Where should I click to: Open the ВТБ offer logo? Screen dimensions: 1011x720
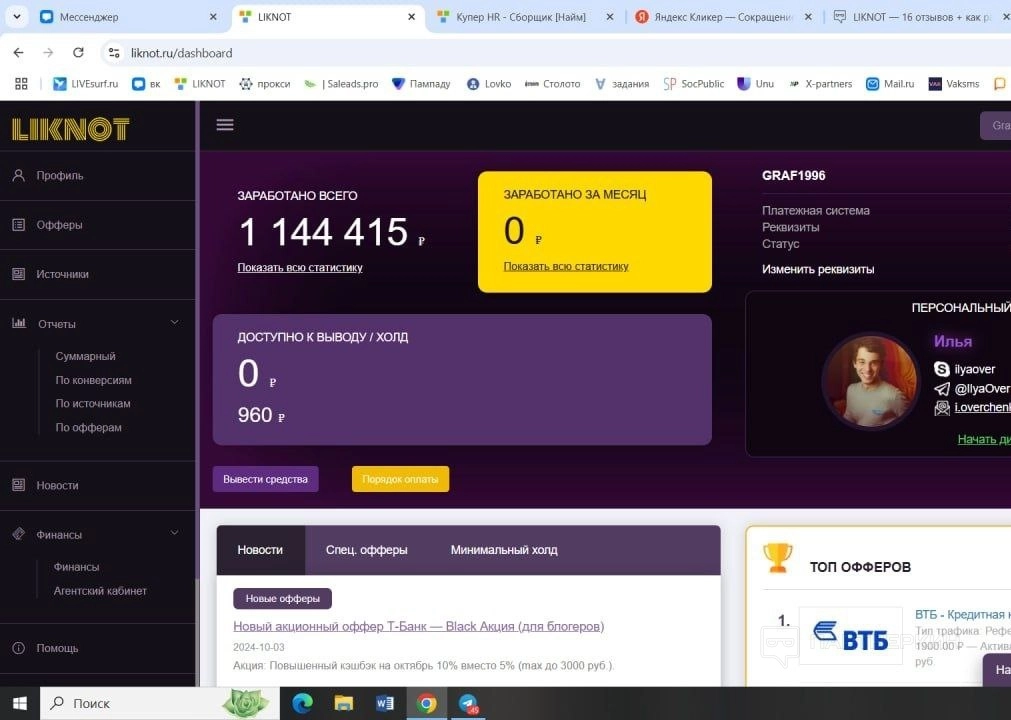tap(850, 636)
